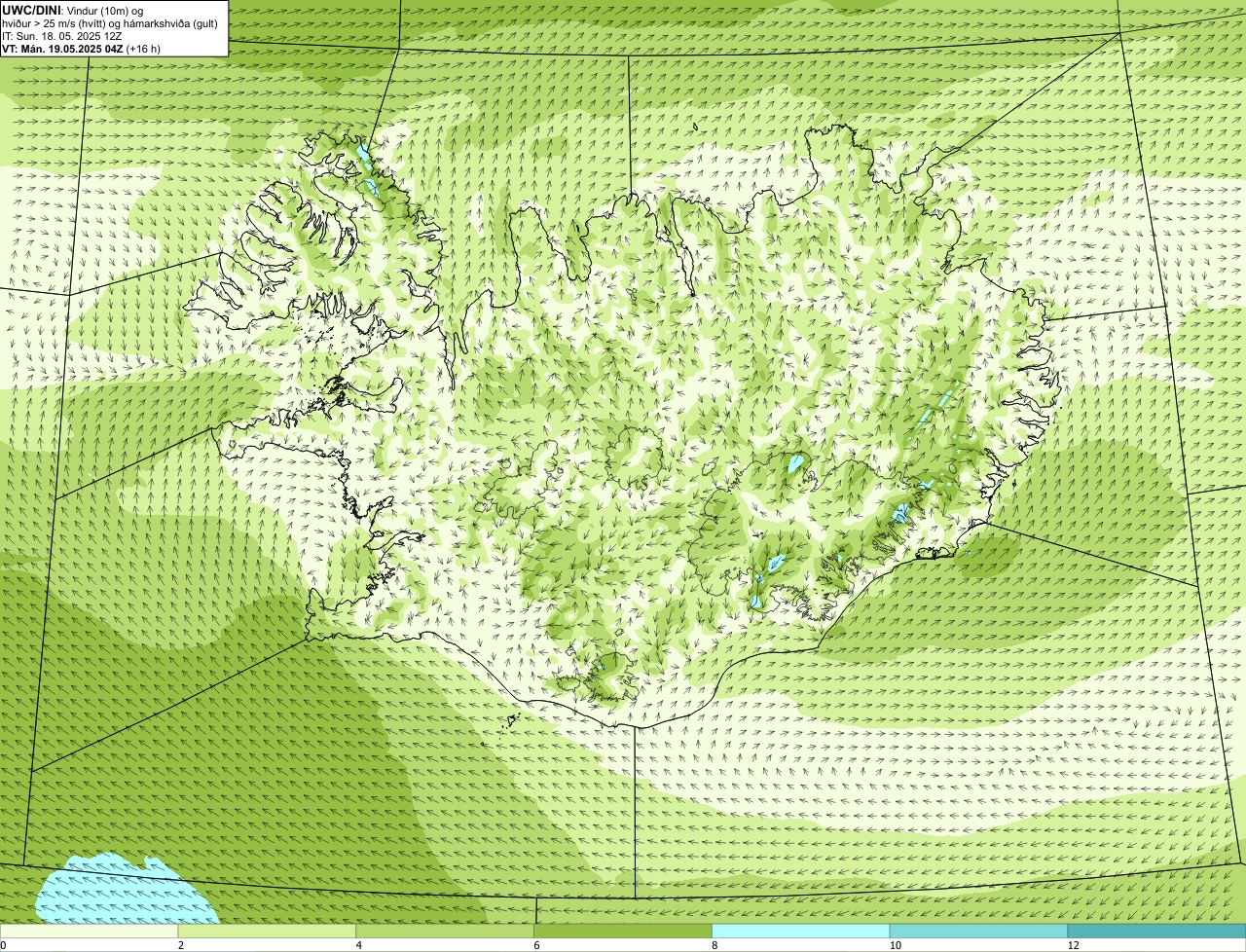Screen dimensions: 1246x952
Task: Click the 6–8 m/s dark green legend swatch
Action: coord(624,932)
